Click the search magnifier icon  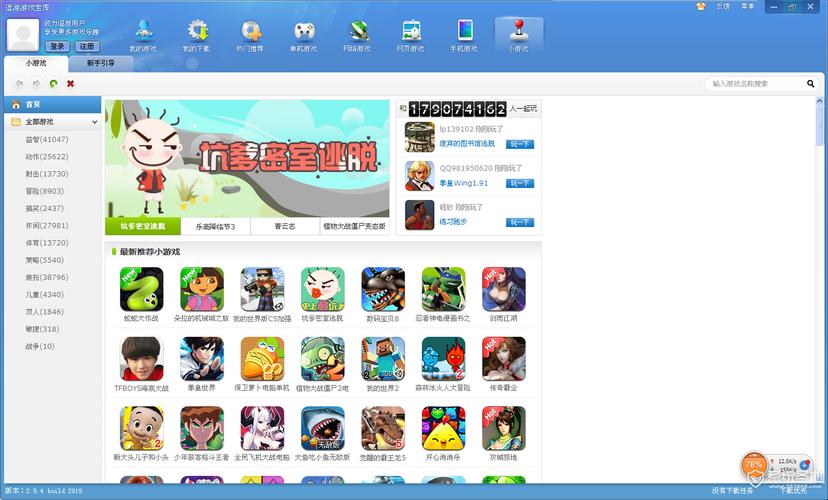point(810,83)
